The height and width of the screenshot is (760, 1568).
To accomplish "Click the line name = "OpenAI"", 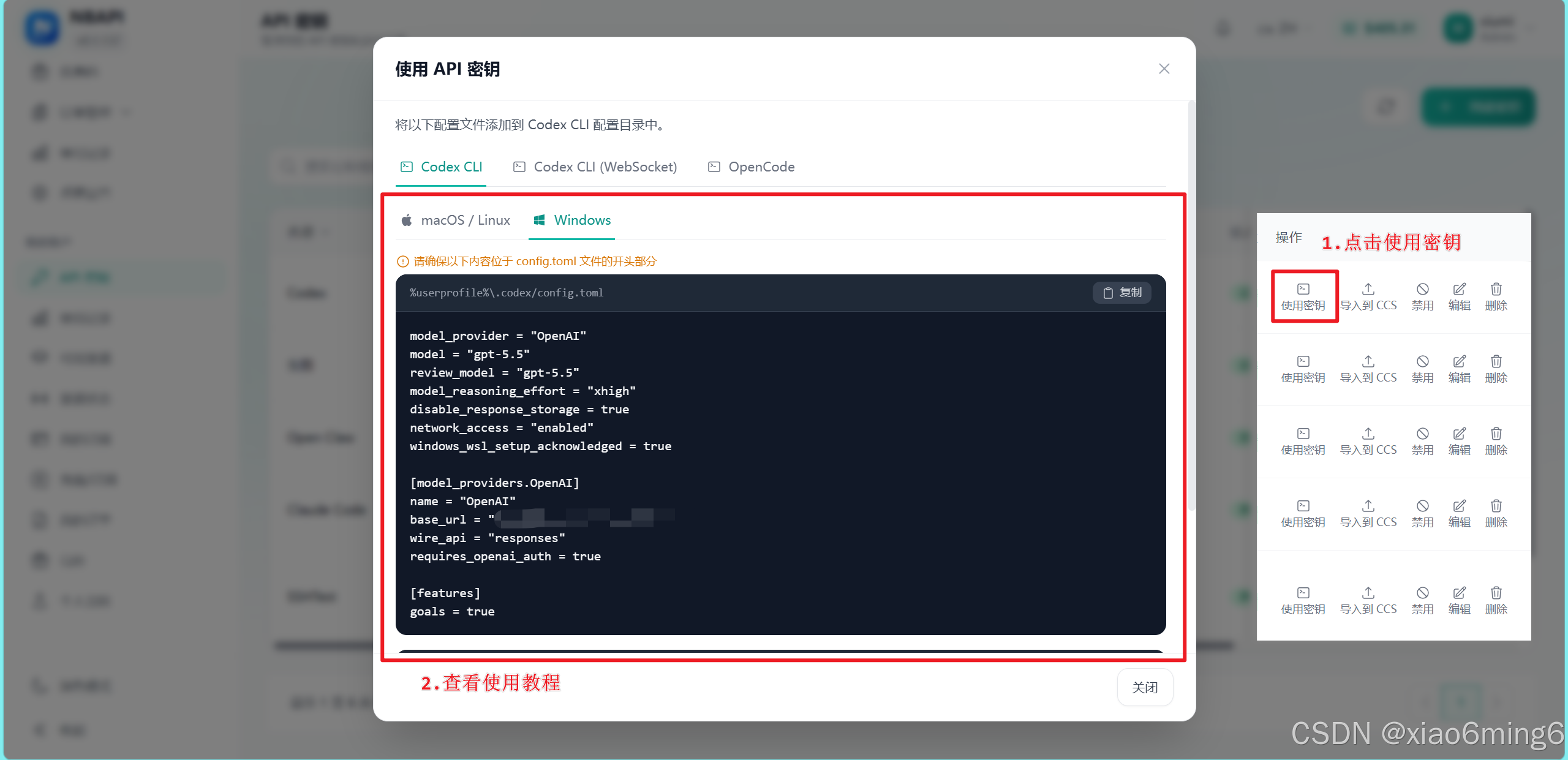I will click(462, 502).
